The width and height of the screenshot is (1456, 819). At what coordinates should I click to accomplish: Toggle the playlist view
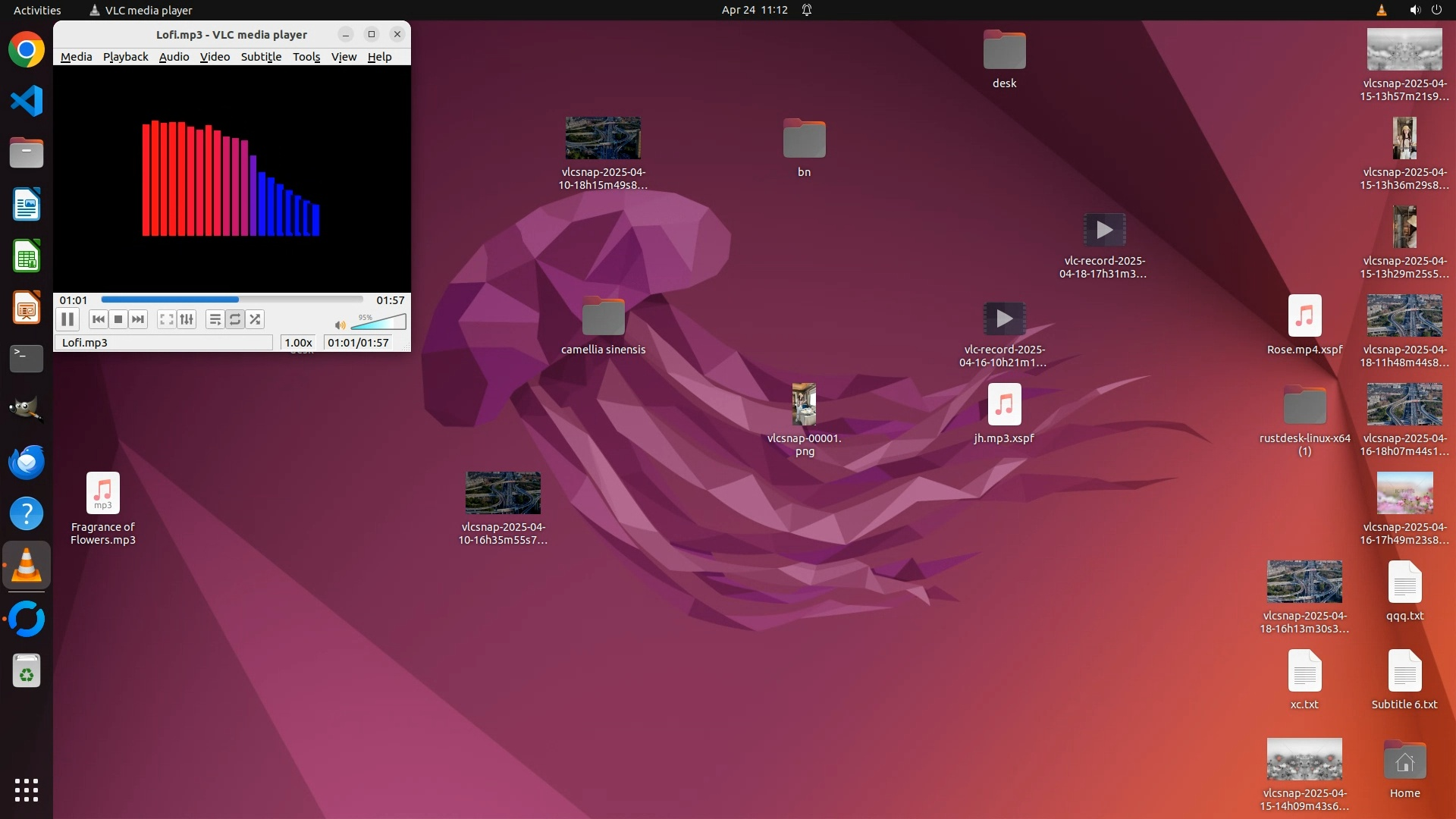pos(215,319)
